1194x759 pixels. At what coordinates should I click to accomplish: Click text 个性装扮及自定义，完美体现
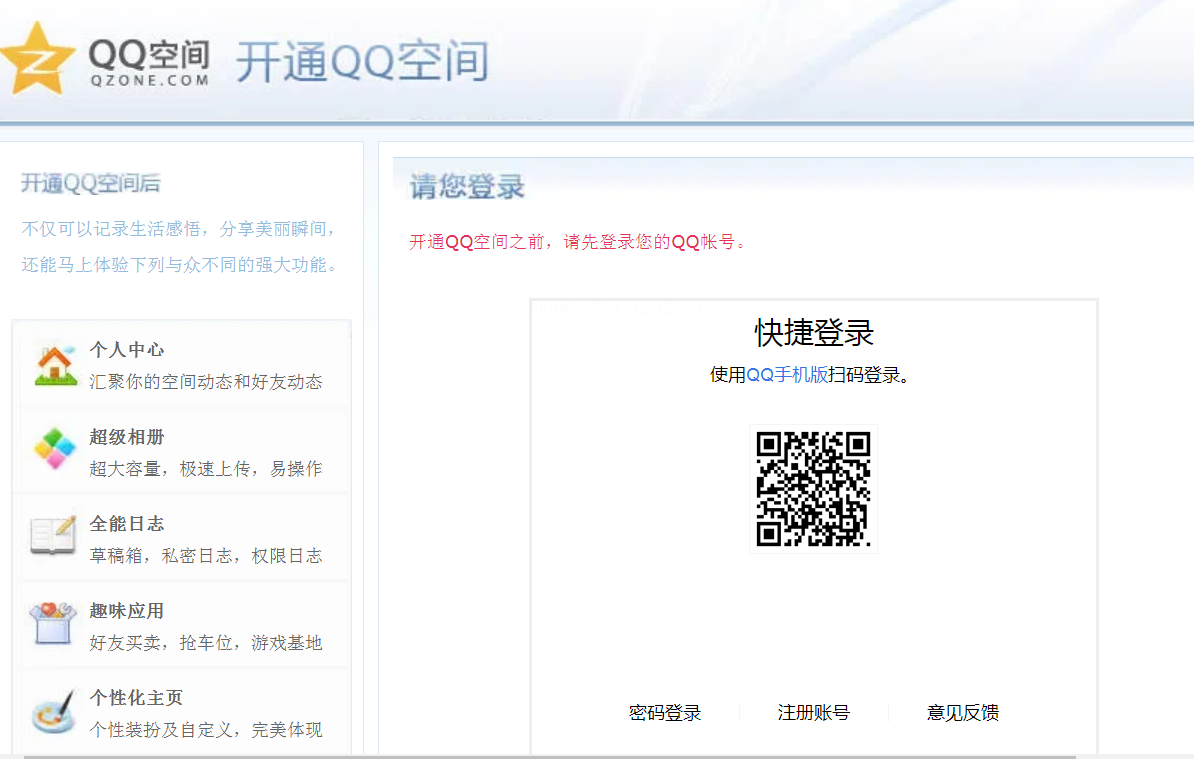[206, 729]
